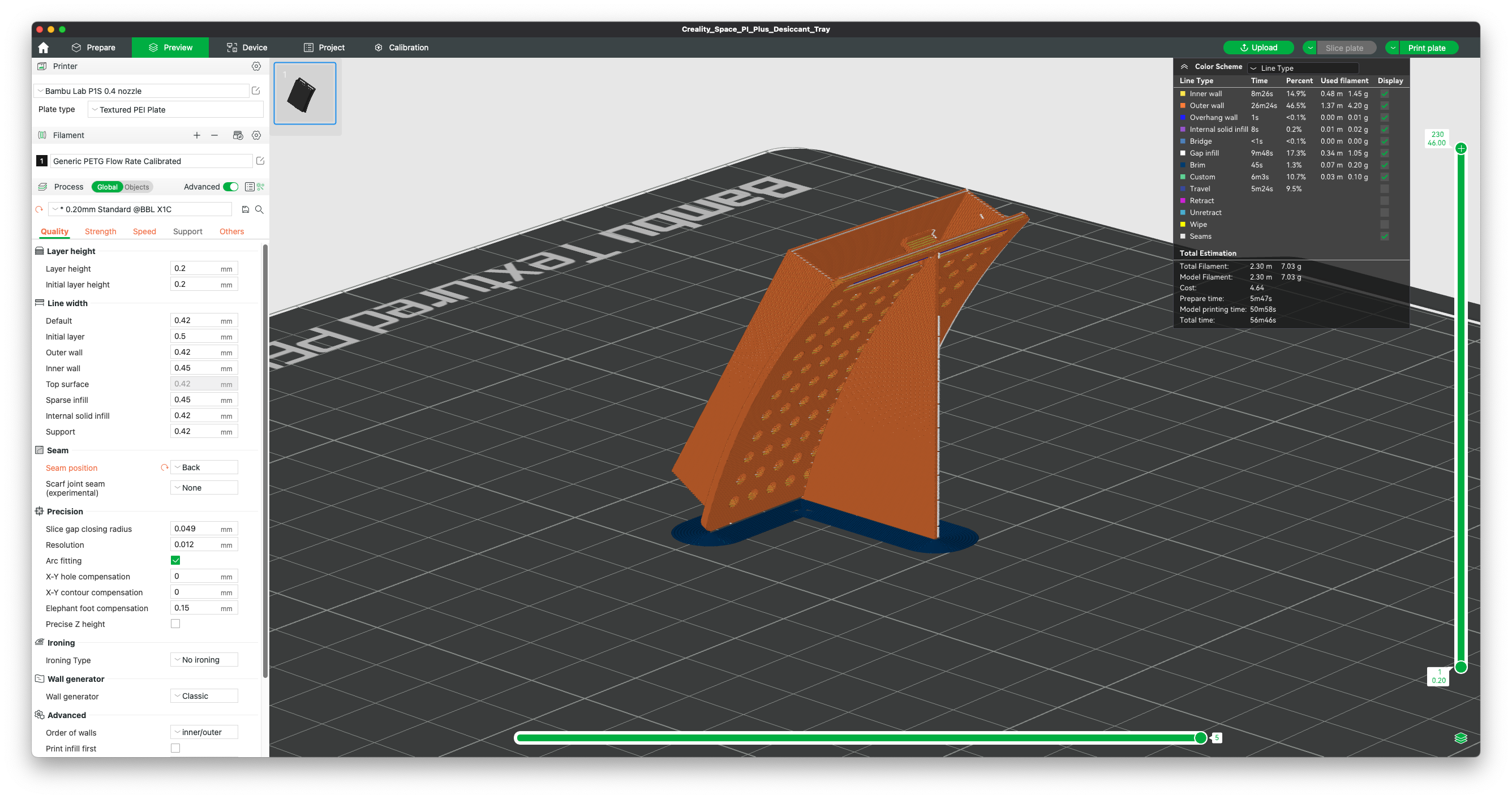Viewport: 1512px width, 799px height.
Task: Open Color Scheme Line Type dropdown
Action: [1302, 68]
